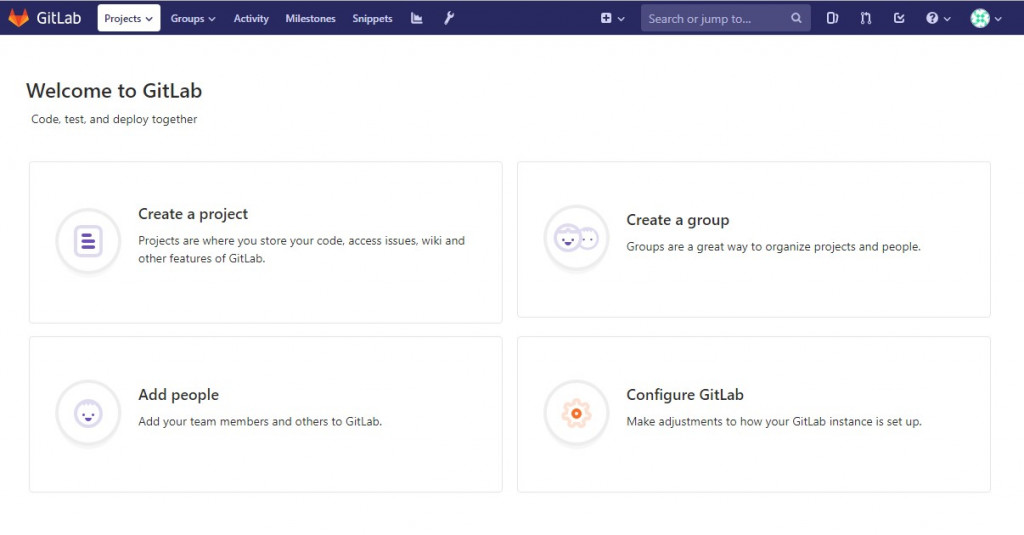Click the Configure GitLab gear icon
This screenshot has height=535, width=1024.
(x=576, y=413)
